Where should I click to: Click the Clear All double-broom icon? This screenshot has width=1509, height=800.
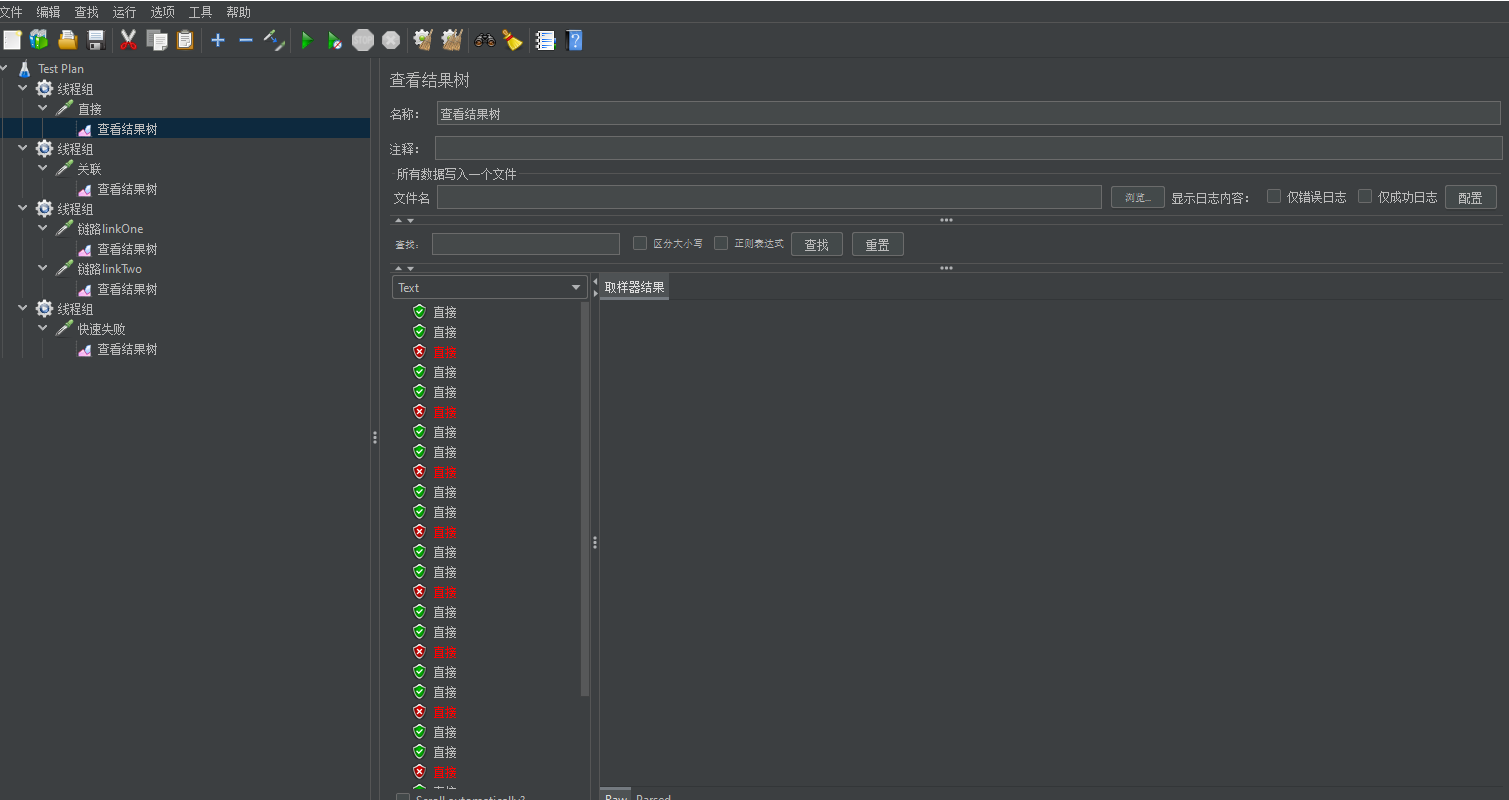coord(452,40)
